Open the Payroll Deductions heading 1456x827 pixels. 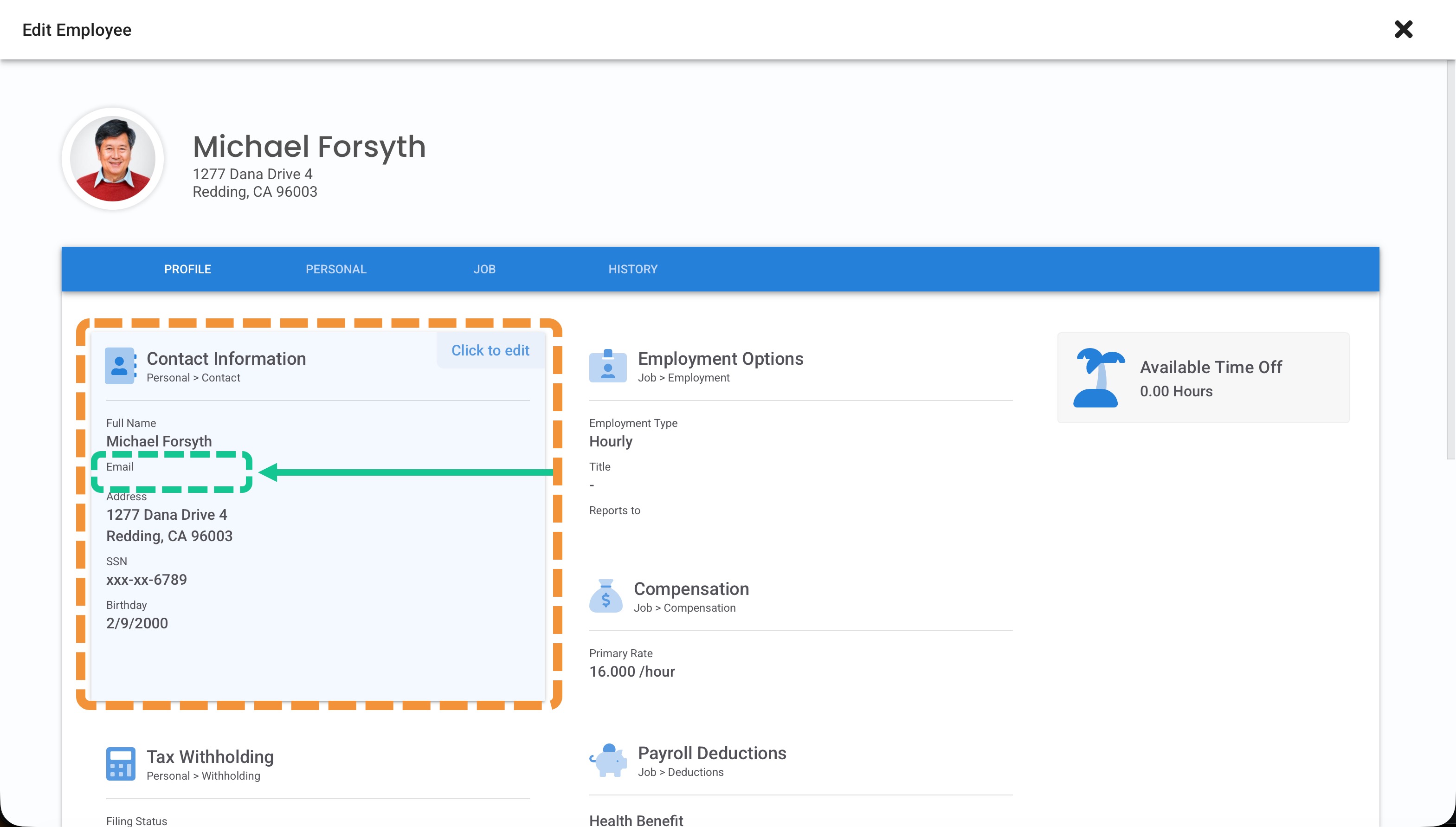[712, 753]
